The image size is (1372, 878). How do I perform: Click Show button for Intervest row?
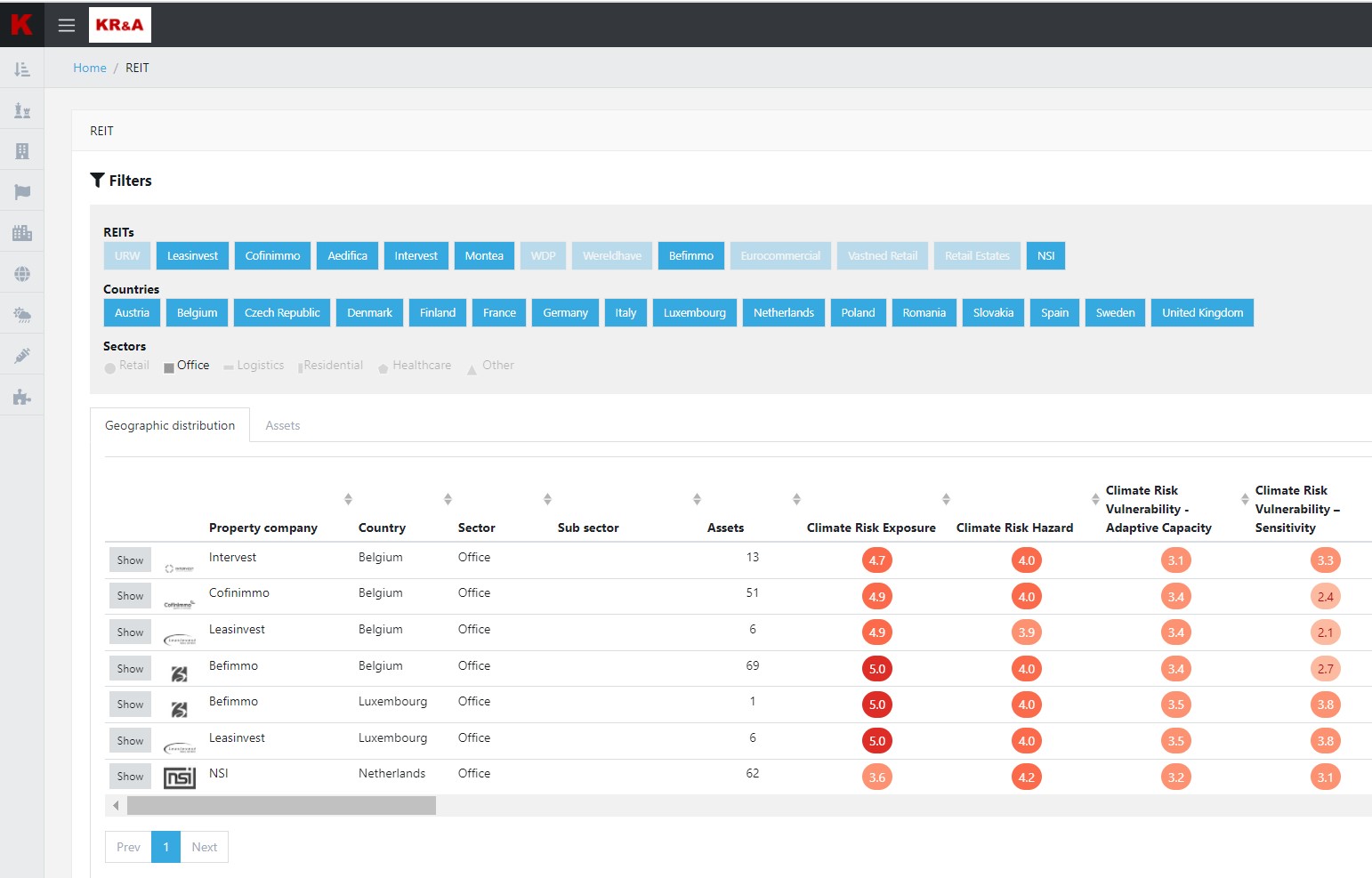pyautogui.click(x=130, y=560)
